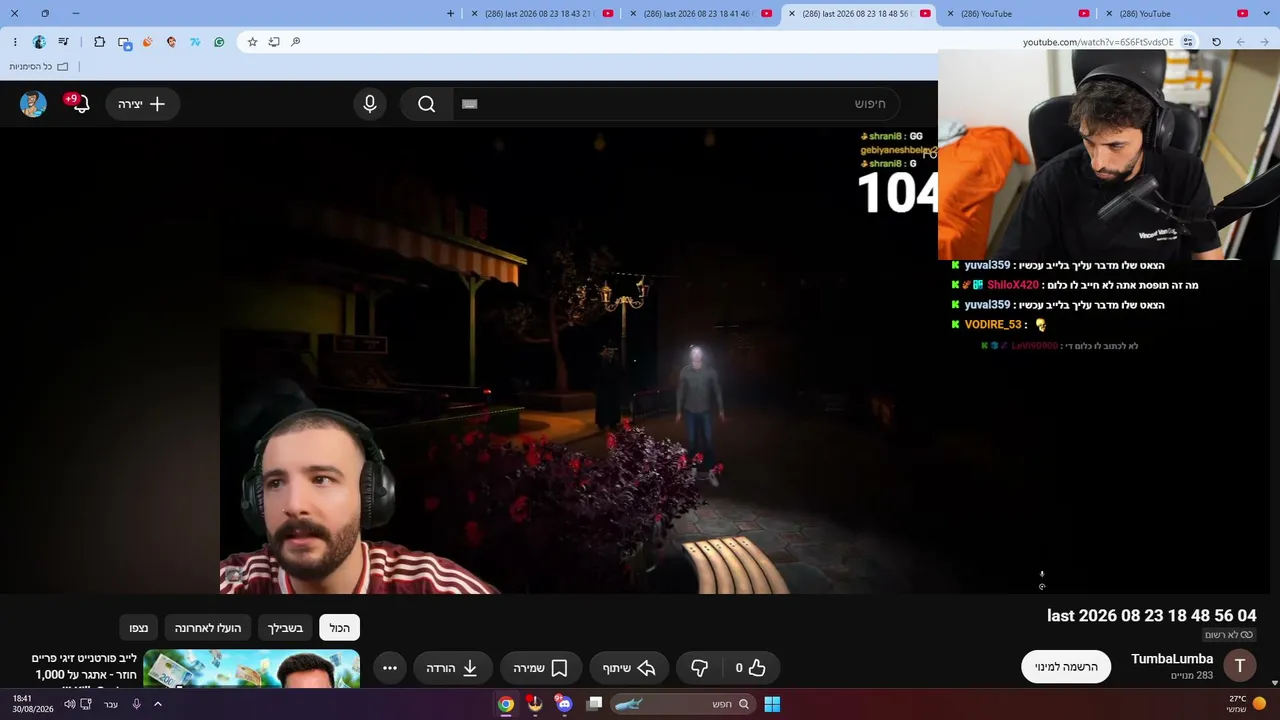Image resolution: width=1280 pixels, height=720 pixels.
Task: Select the 'נצפו' filter chip
Action: point(139,628)
